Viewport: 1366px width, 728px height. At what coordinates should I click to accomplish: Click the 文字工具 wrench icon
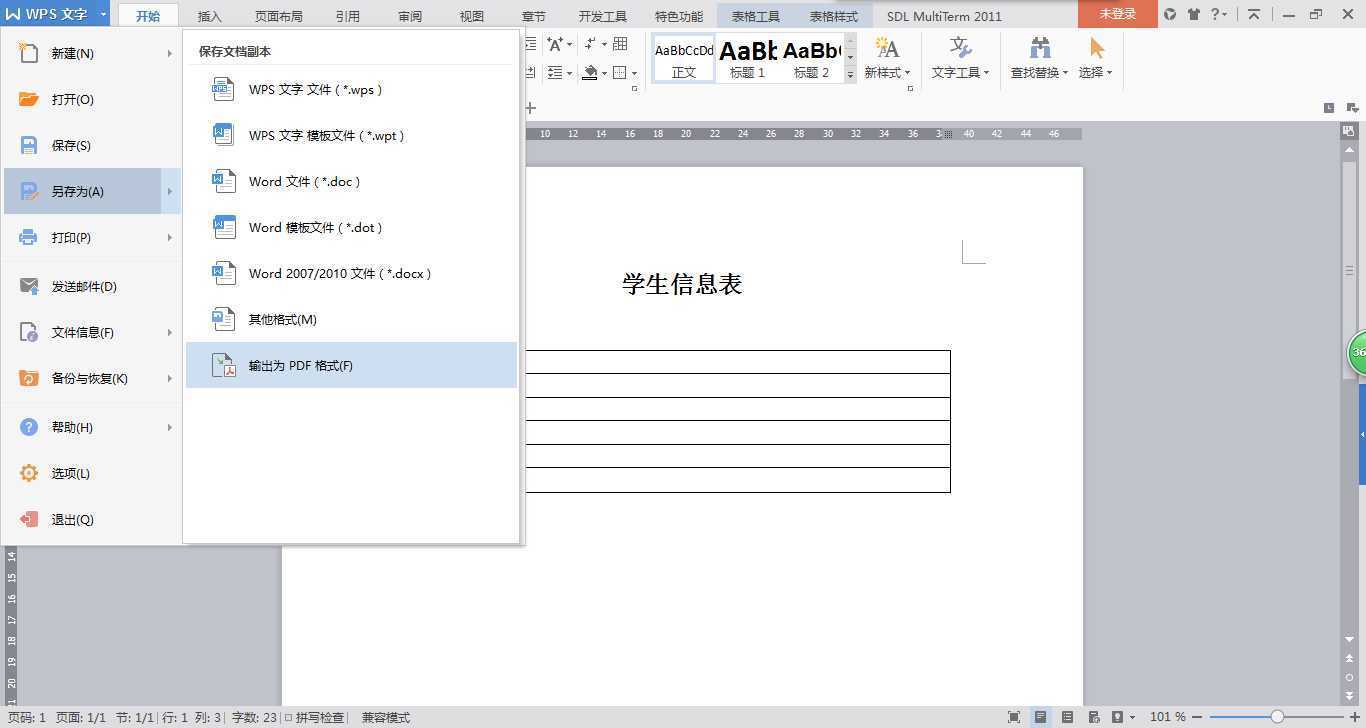coord(960,48)
